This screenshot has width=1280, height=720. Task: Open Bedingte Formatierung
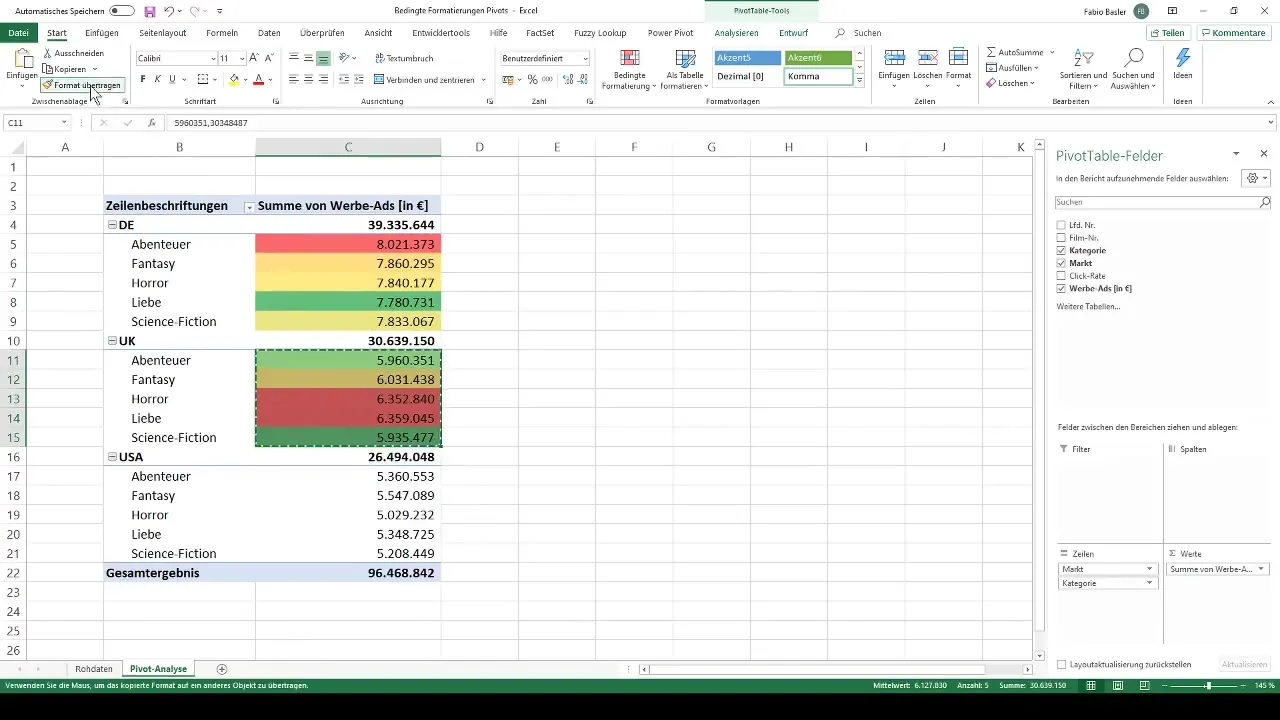[x=629, y=70]
